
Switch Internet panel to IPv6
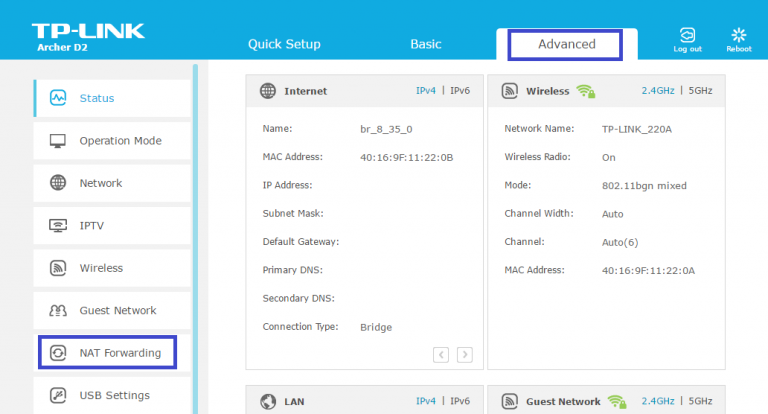[x=461, y=91]
